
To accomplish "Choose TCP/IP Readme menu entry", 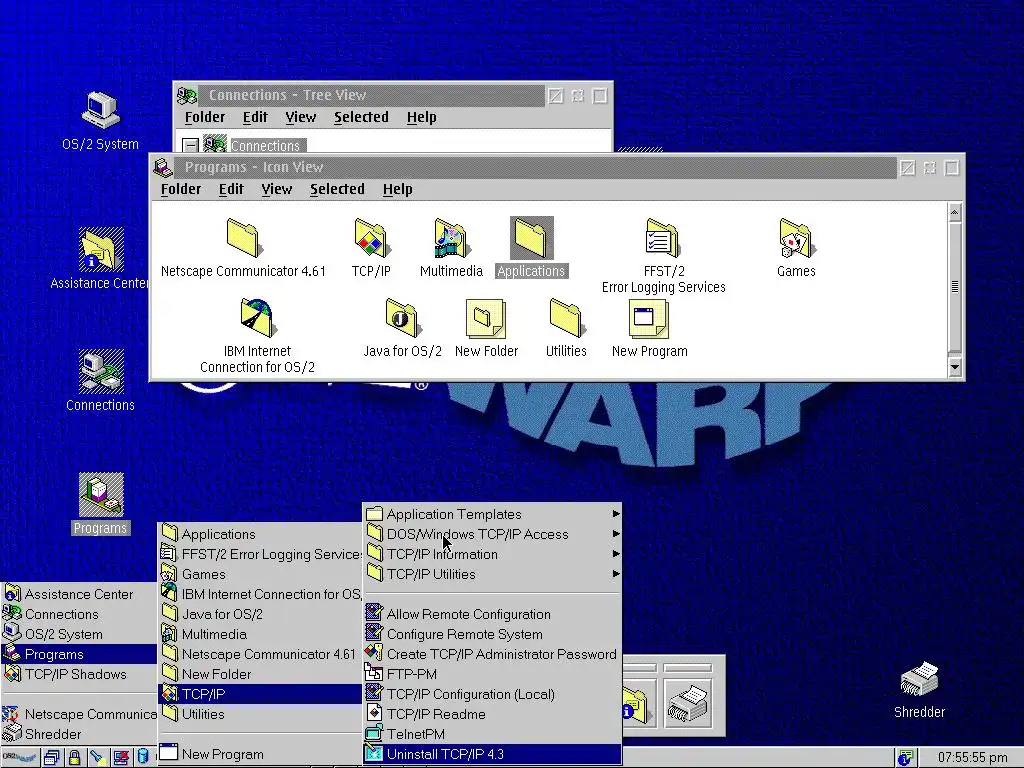I will pos(492,714).
